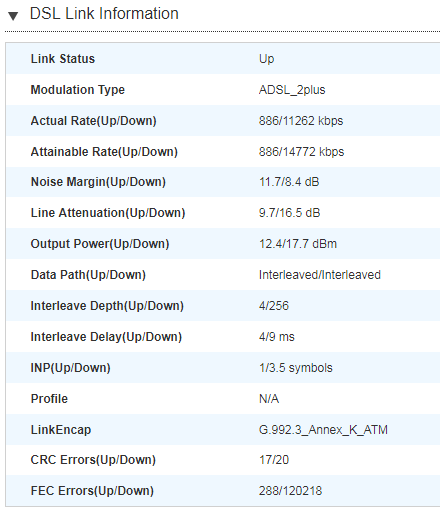Screen dimensions: 440x517
Task: Click the DSL Link Information heading
Action: [x=104, y=14]
